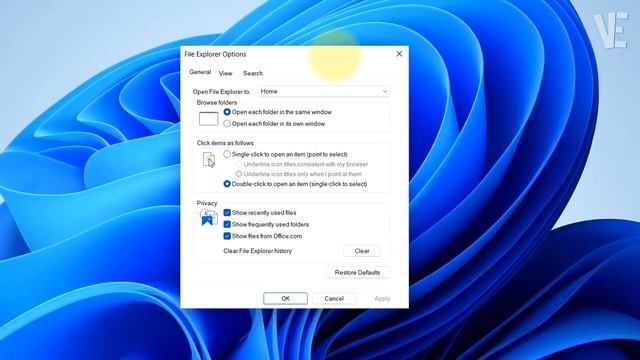Open the Search tab
The height and width of the screenshot is (360, 640).
(253, 73)
